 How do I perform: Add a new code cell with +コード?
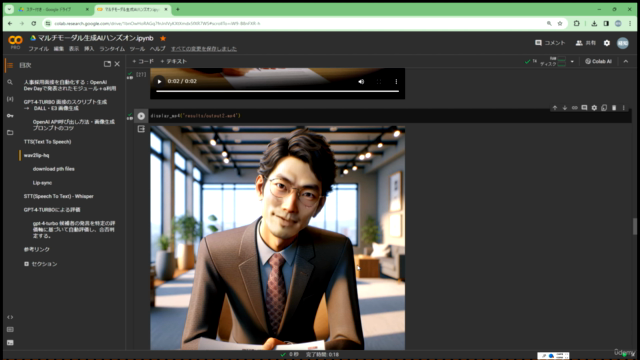143,61
